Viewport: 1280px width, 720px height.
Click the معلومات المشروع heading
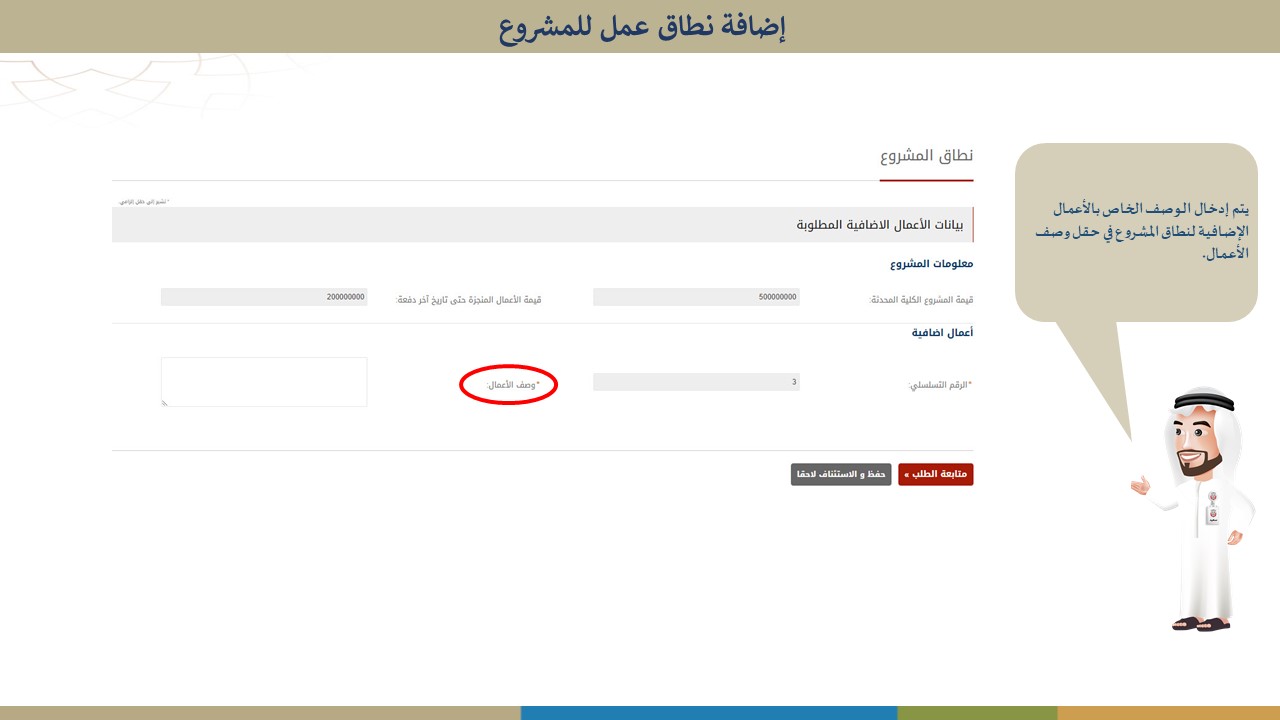[931, 264]
